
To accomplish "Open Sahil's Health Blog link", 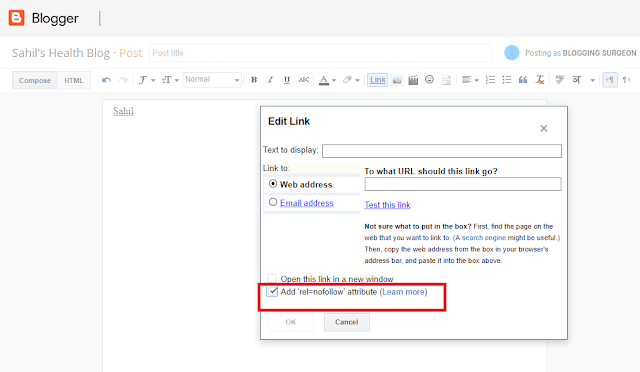I will tap(61, 53).
